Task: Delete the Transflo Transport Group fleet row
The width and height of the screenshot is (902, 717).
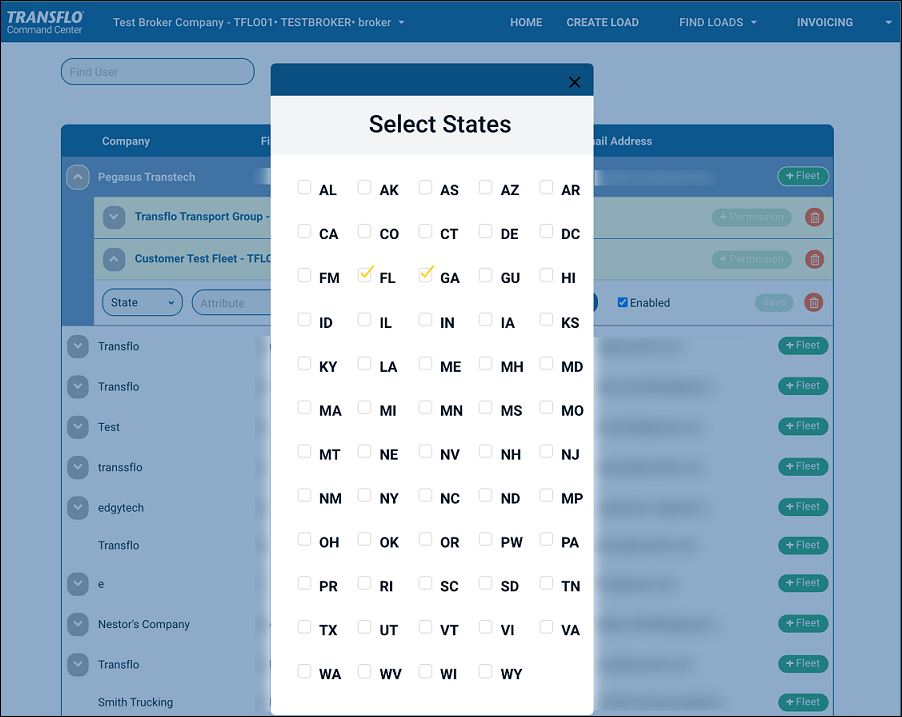Action: tap(814, 217)
